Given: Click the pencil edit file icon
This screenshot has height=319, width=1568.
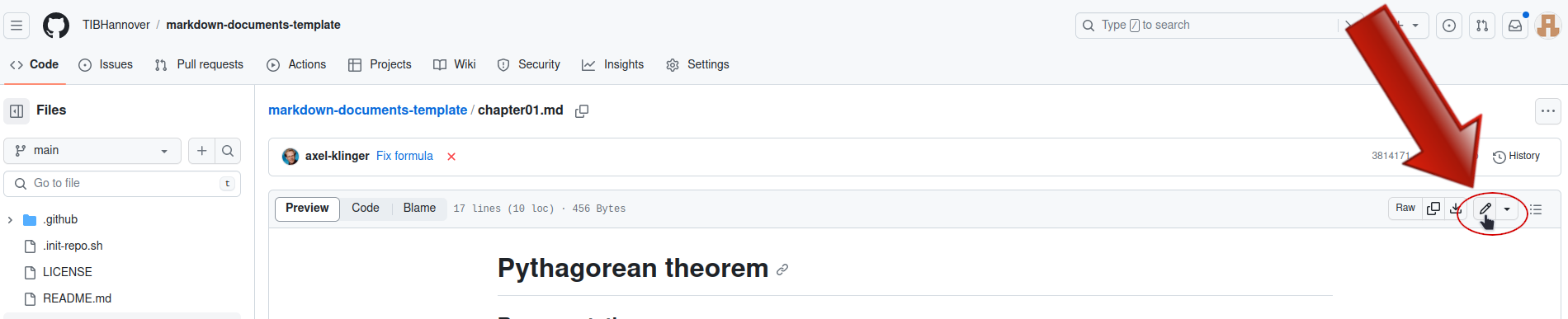Looking at the screenshot, I should pos(1485,209).
